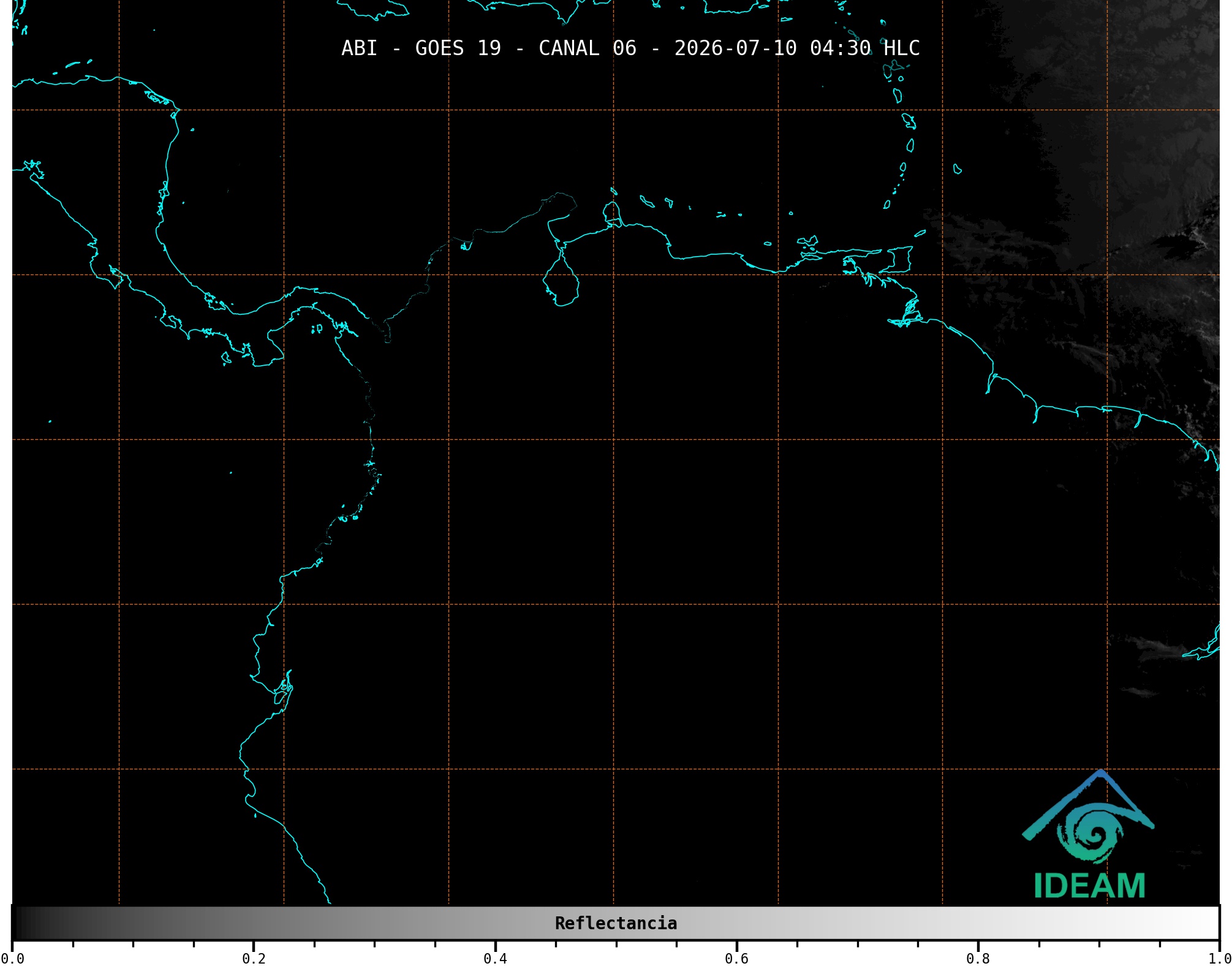Click the 0.4 colorbar tick label

click(x=495, y=959)
